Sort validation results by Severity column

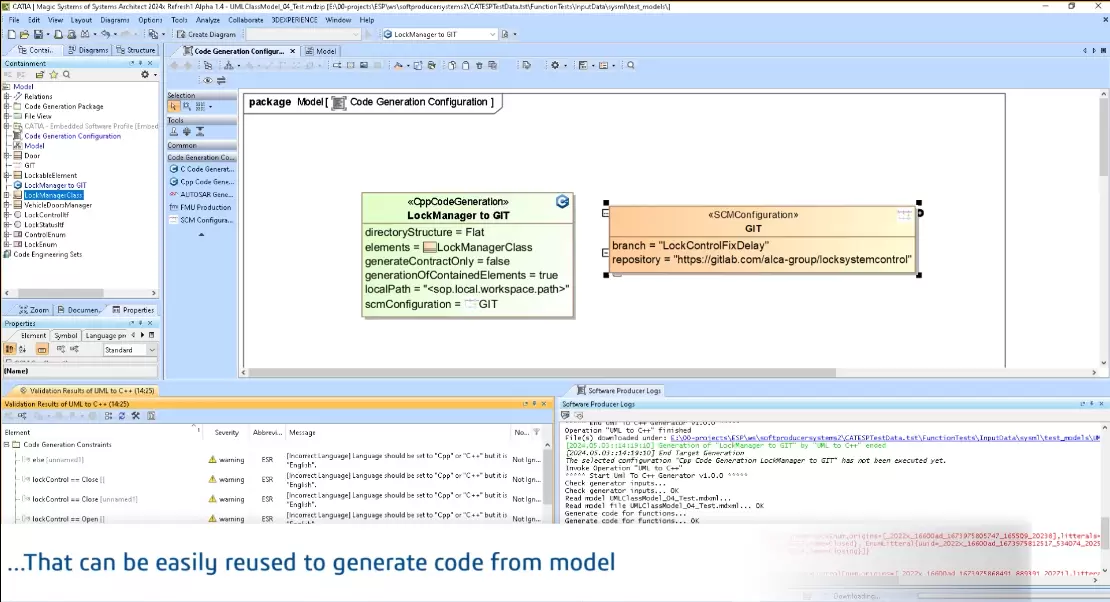227,432
